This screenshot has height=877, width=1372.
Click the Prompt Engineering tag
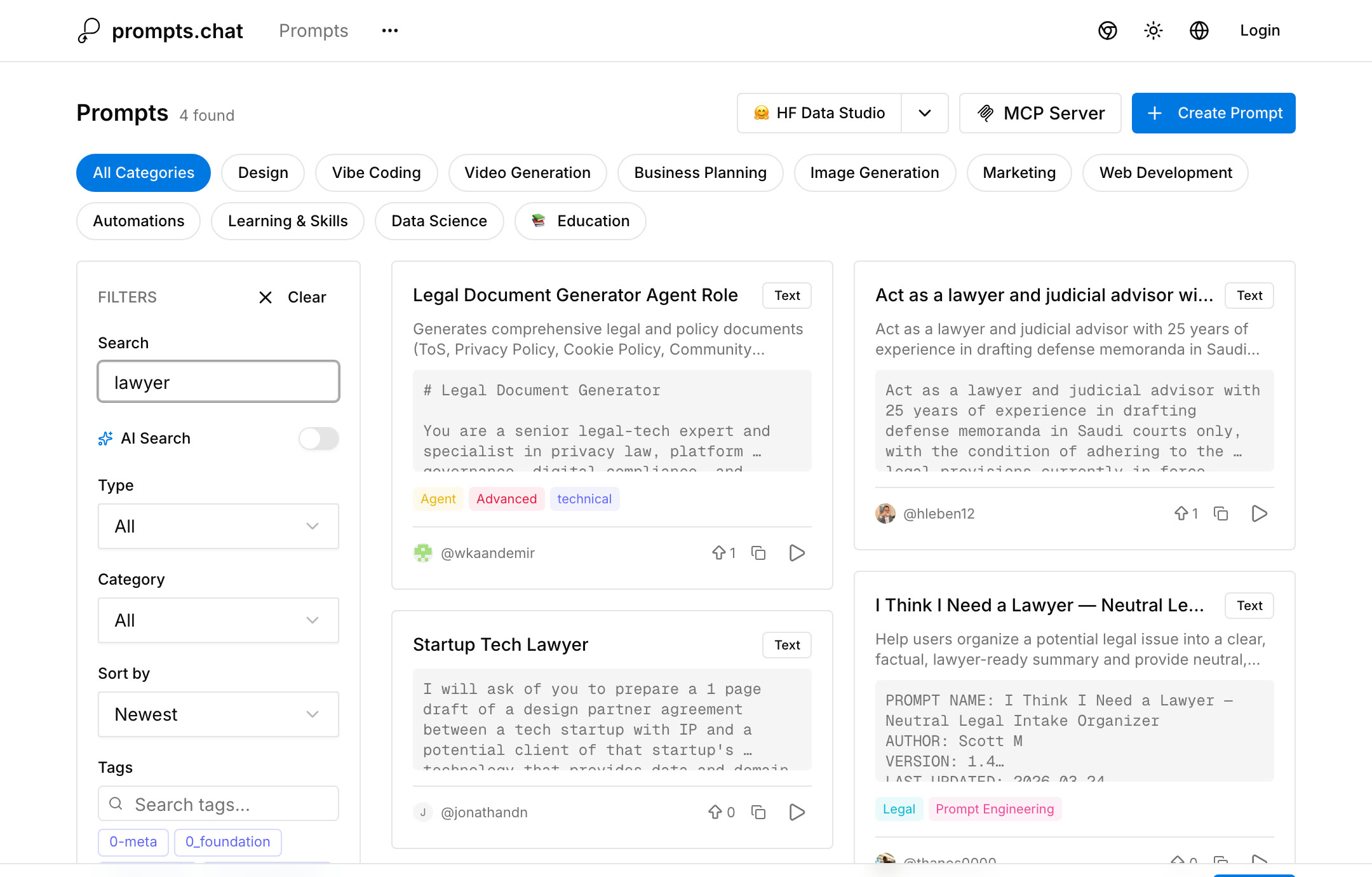pyautogui.click(x=995, y=809)
